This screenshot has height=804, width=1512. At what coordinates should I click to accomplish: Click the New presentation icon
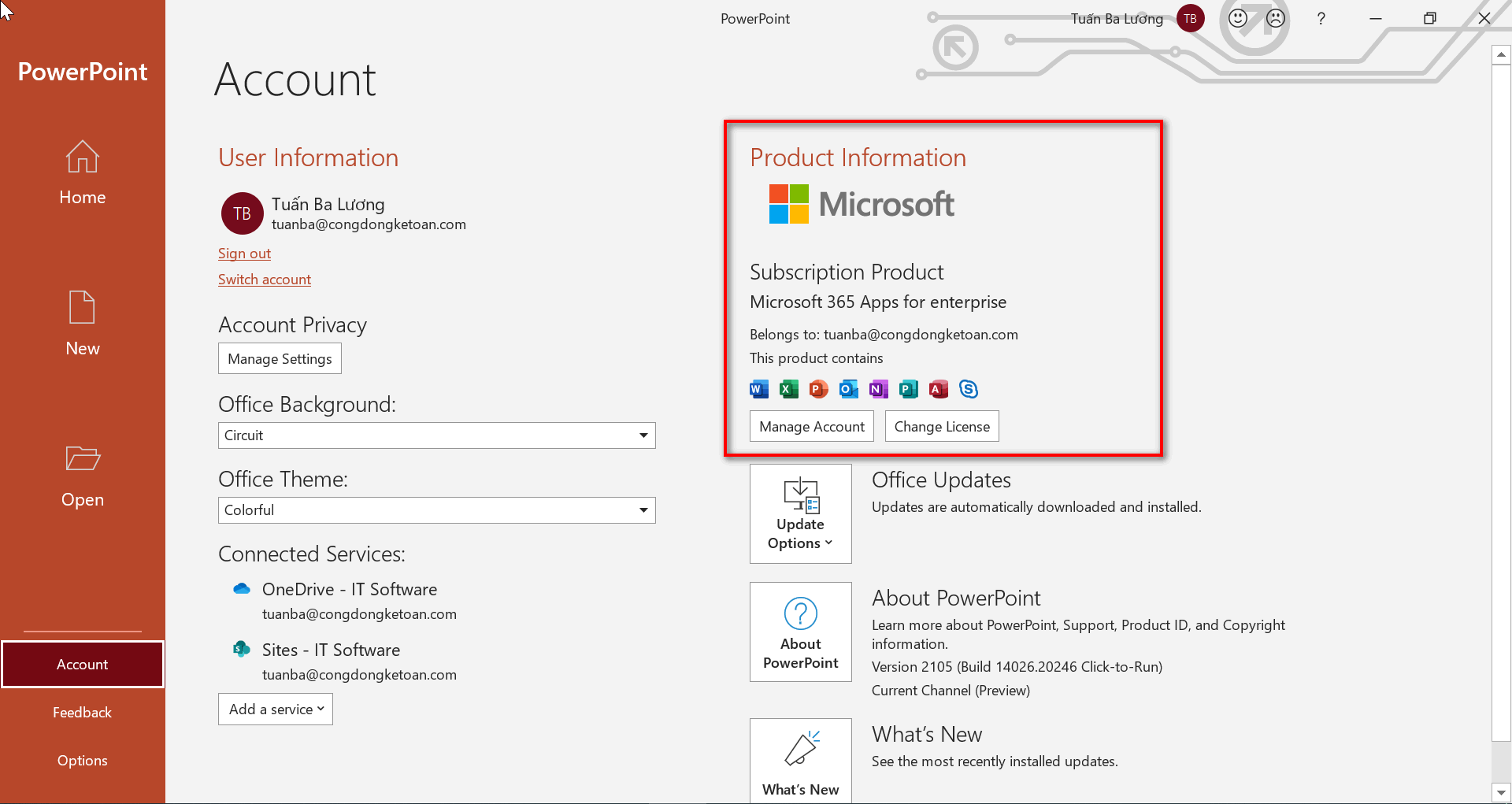pos(82,307)
